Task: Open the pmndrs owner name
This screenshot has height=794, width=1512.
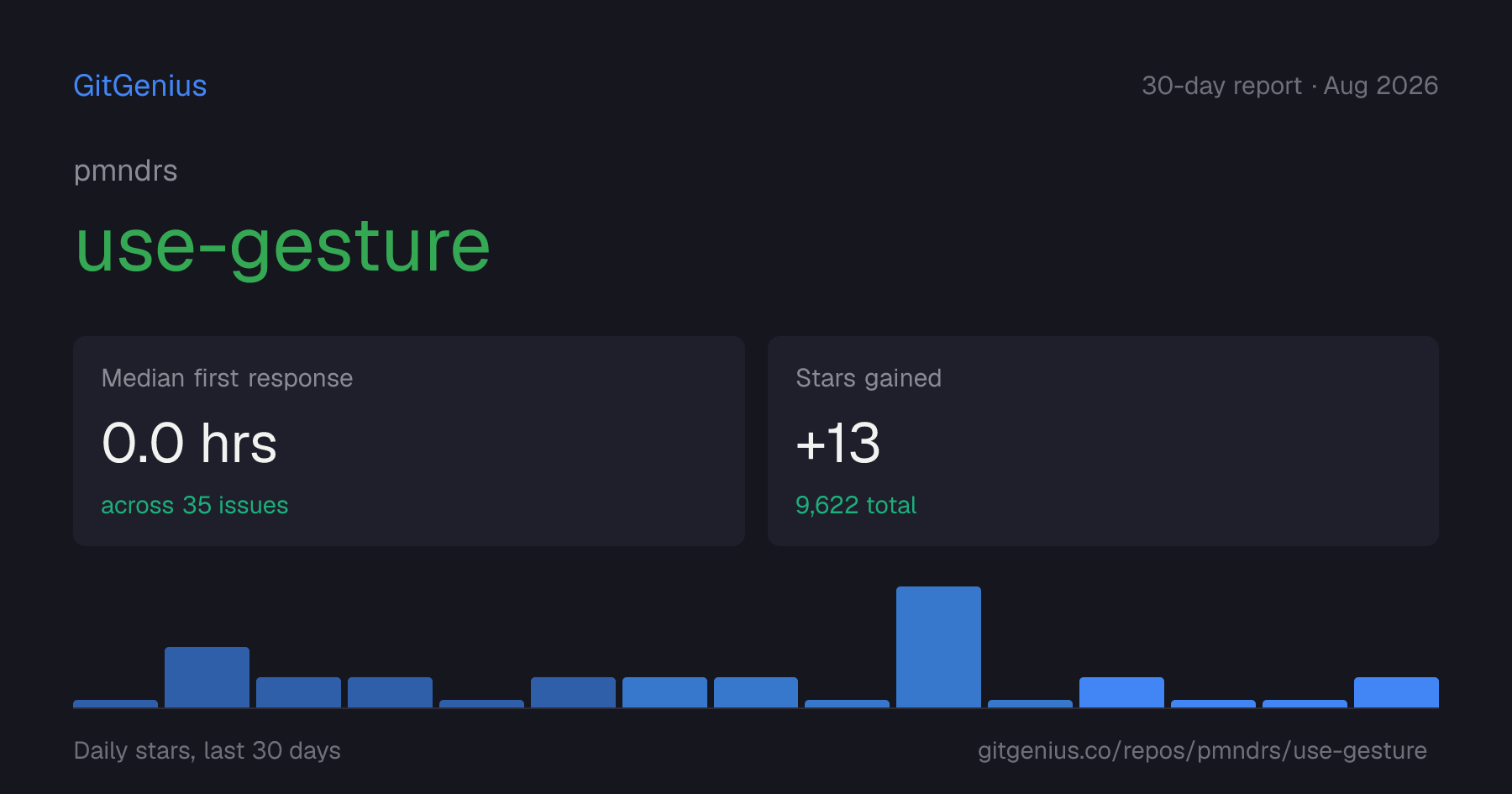Action: (x=126, y=171)
